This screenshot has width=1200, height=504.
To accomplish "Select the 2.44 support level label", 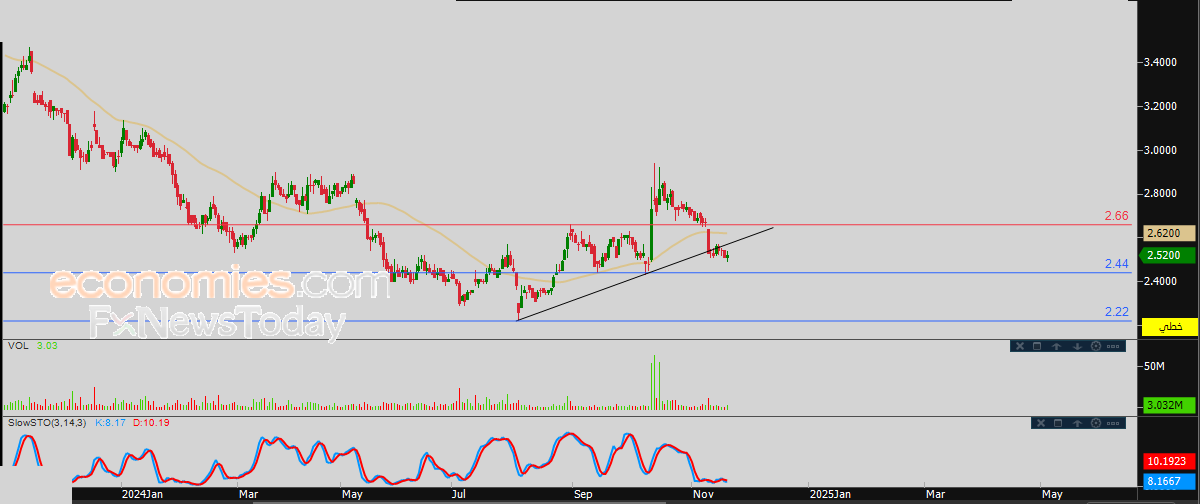I will tap(1116, 263).
